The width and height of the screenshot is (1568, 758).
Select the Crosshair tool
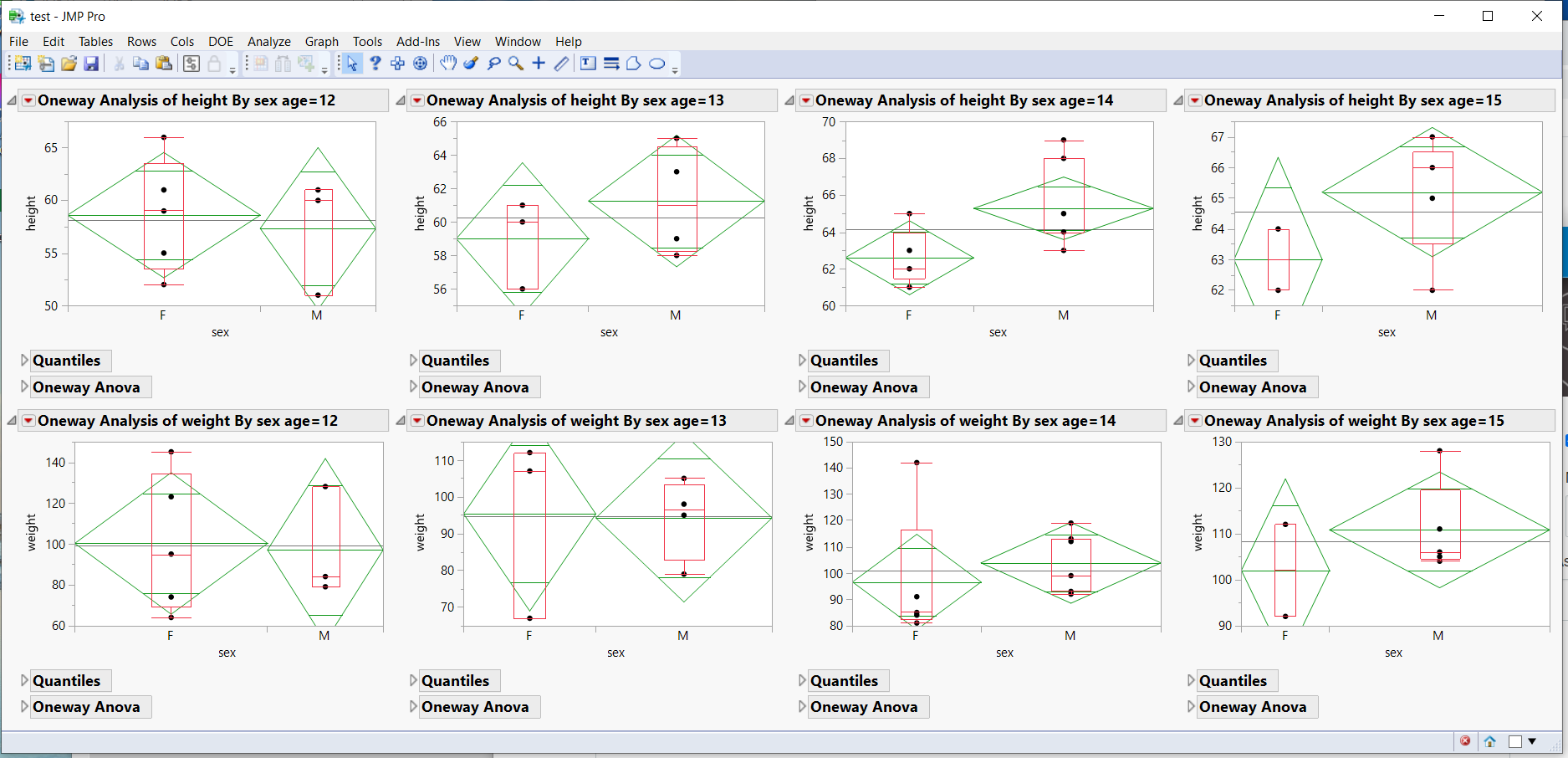(x=539, y=63)
